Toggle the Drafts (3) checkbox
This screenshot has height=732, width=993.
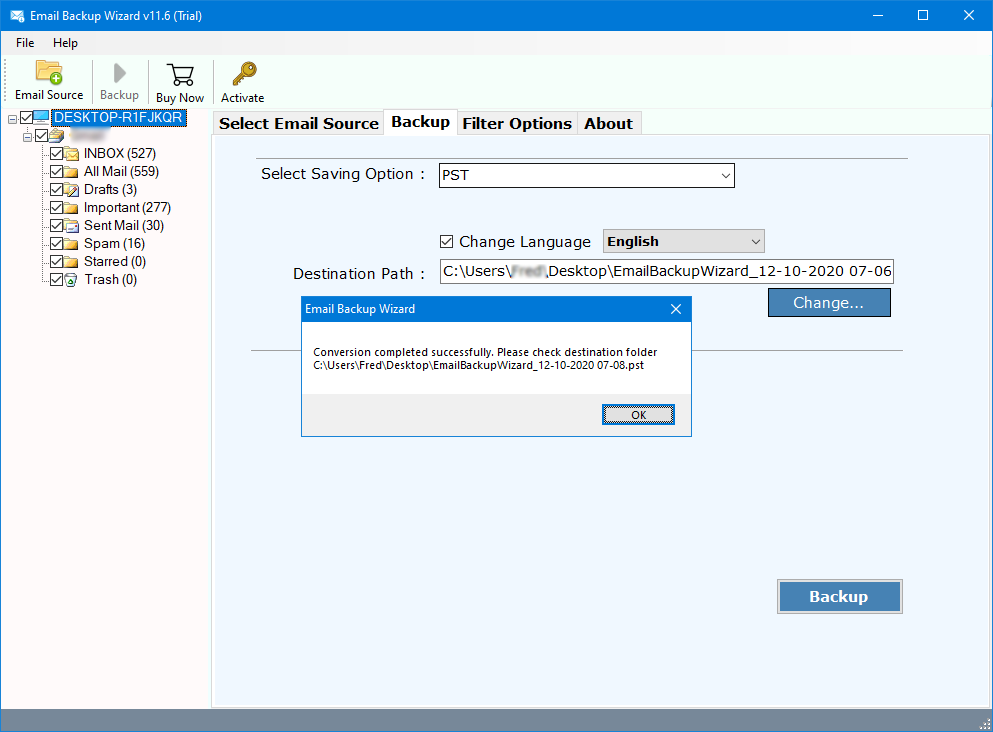coord(56,190)
